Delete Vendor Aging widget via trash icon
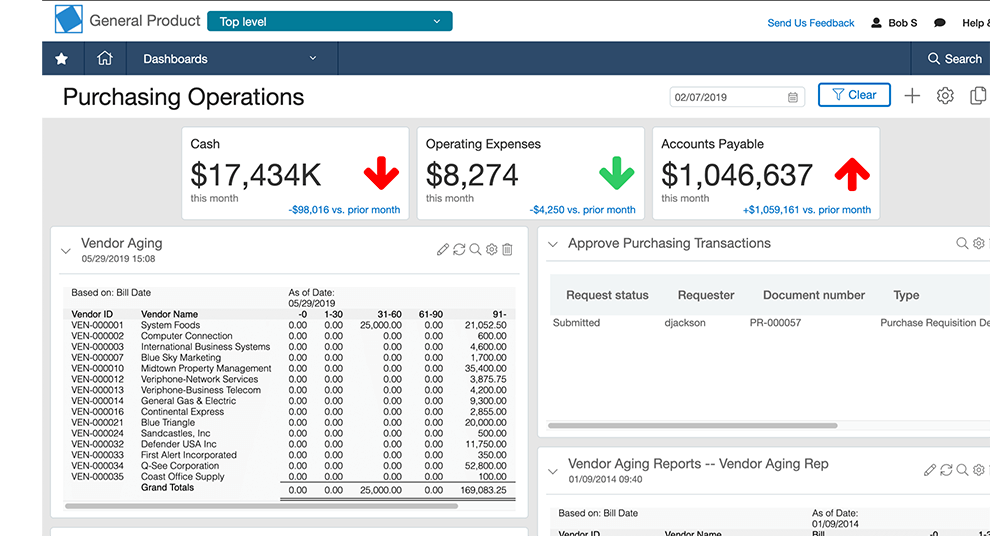The height and width of the screenshot is (536, 990). pos(507,249)
